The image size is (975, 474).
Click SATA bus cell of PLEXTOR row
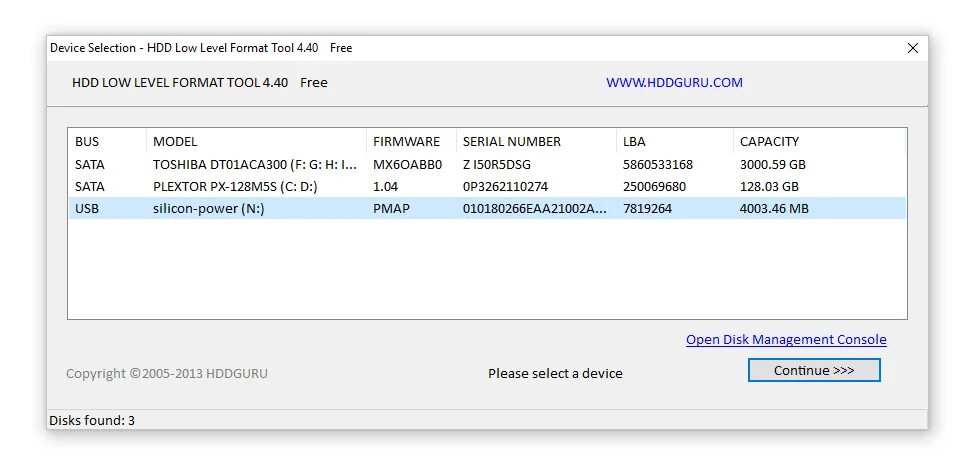(90, 187)
